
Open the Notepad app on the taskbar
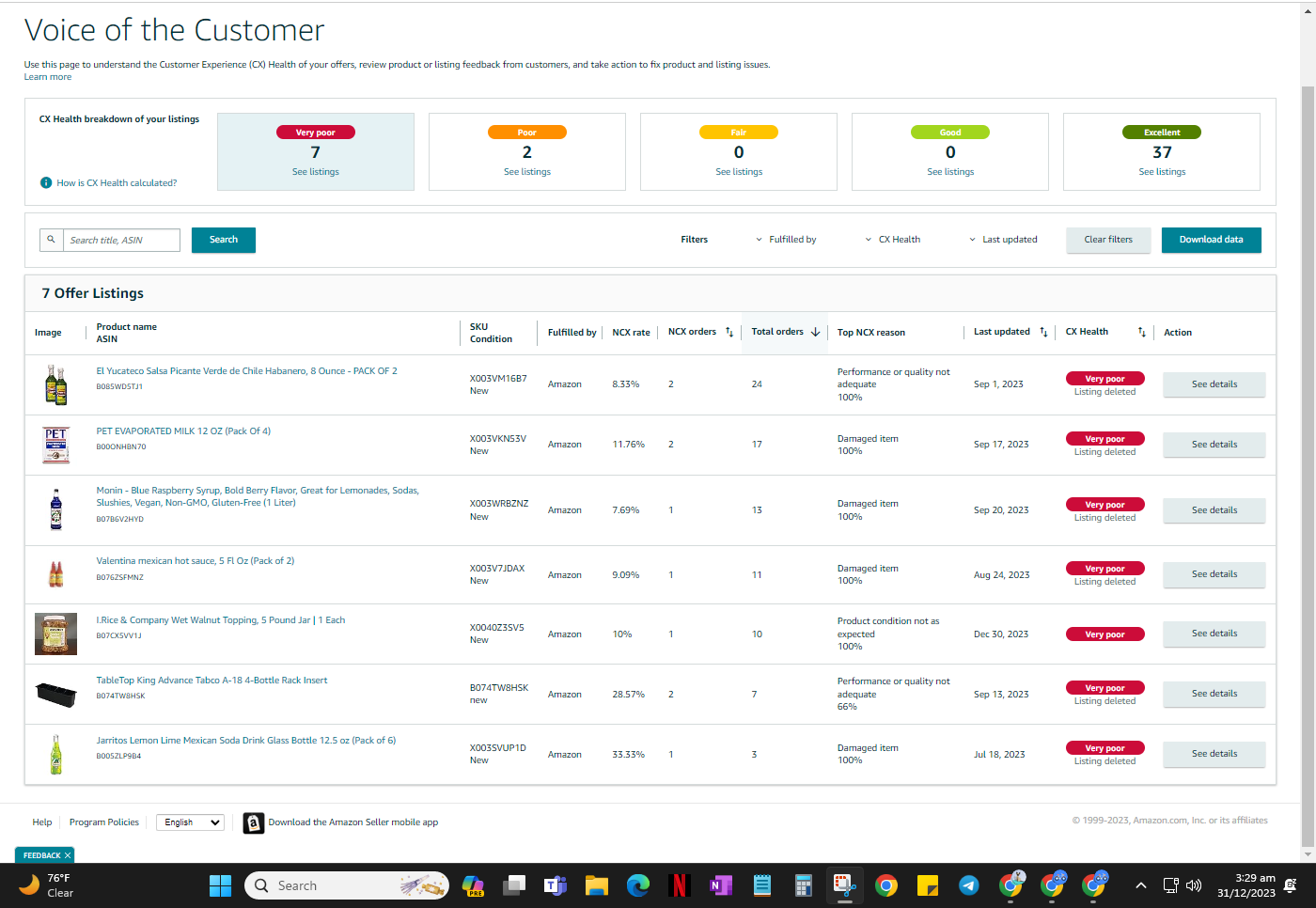(762, 885)
